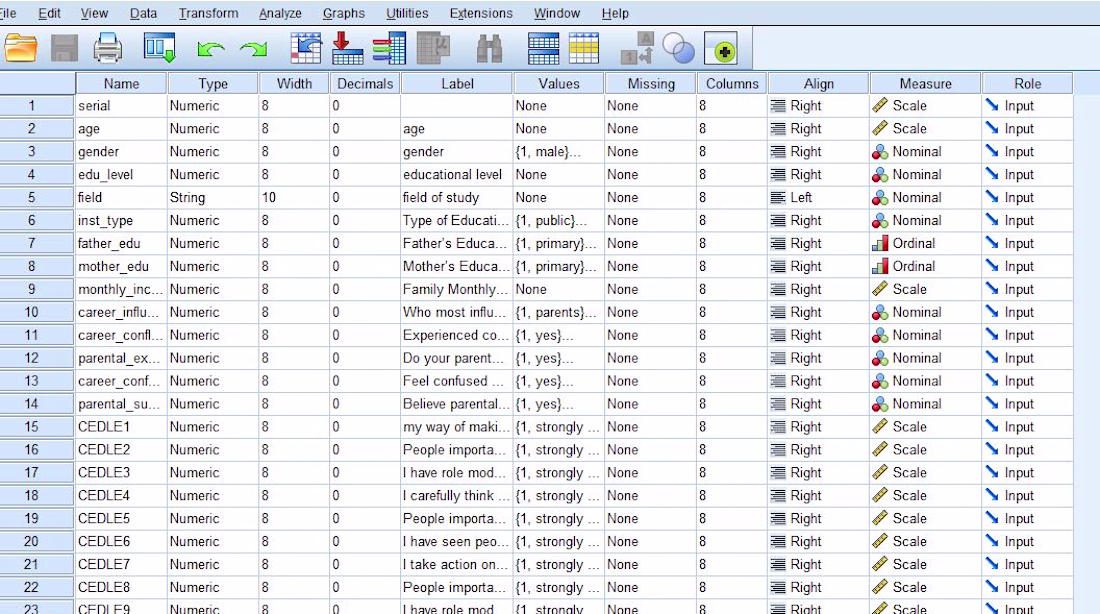Click the 'edu_level' variable name cell
The height and width of the screenshot is (614, 1100).
point(121,175)
